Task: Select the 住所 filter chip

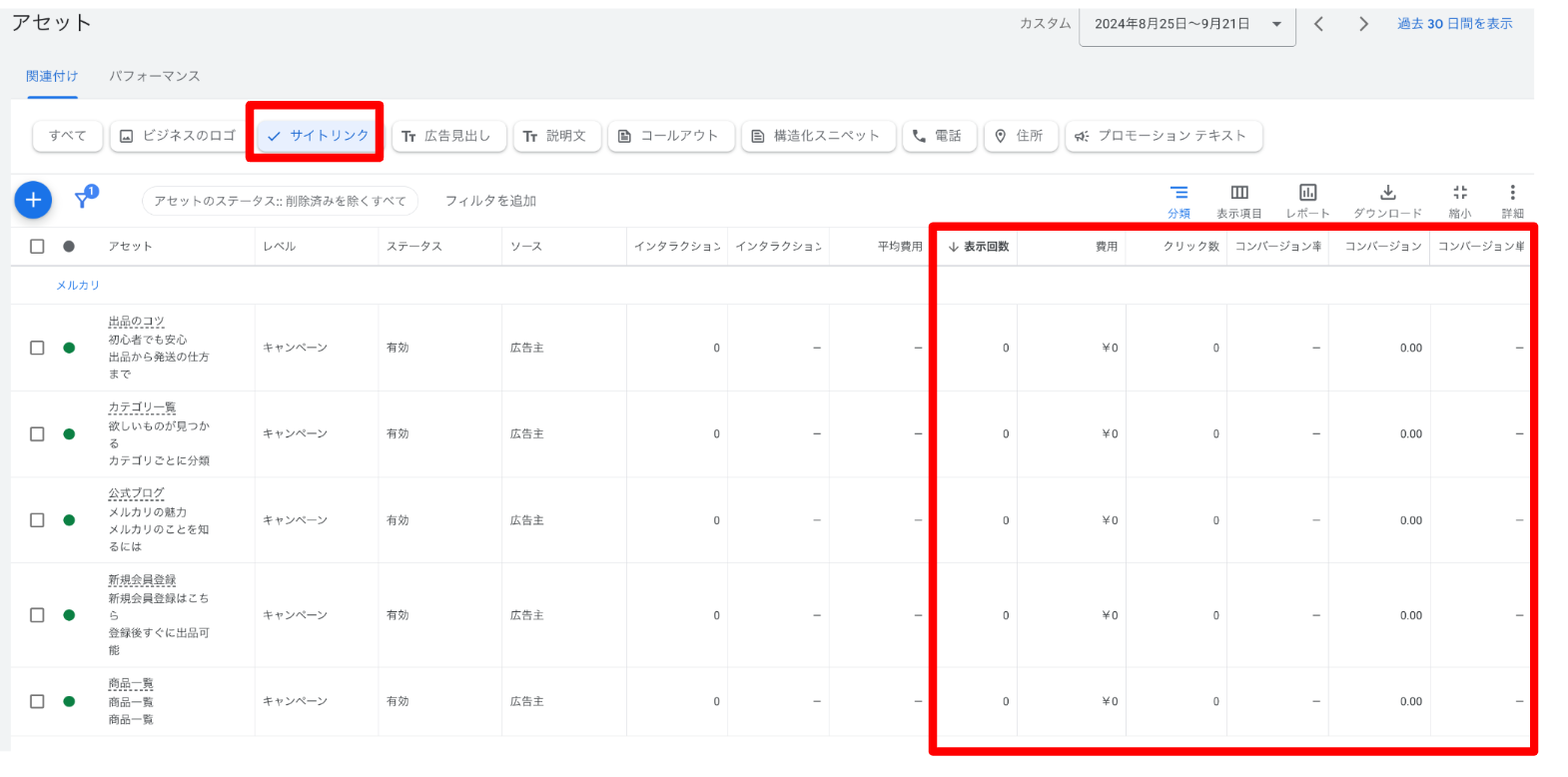Action: click(1021, 136)
